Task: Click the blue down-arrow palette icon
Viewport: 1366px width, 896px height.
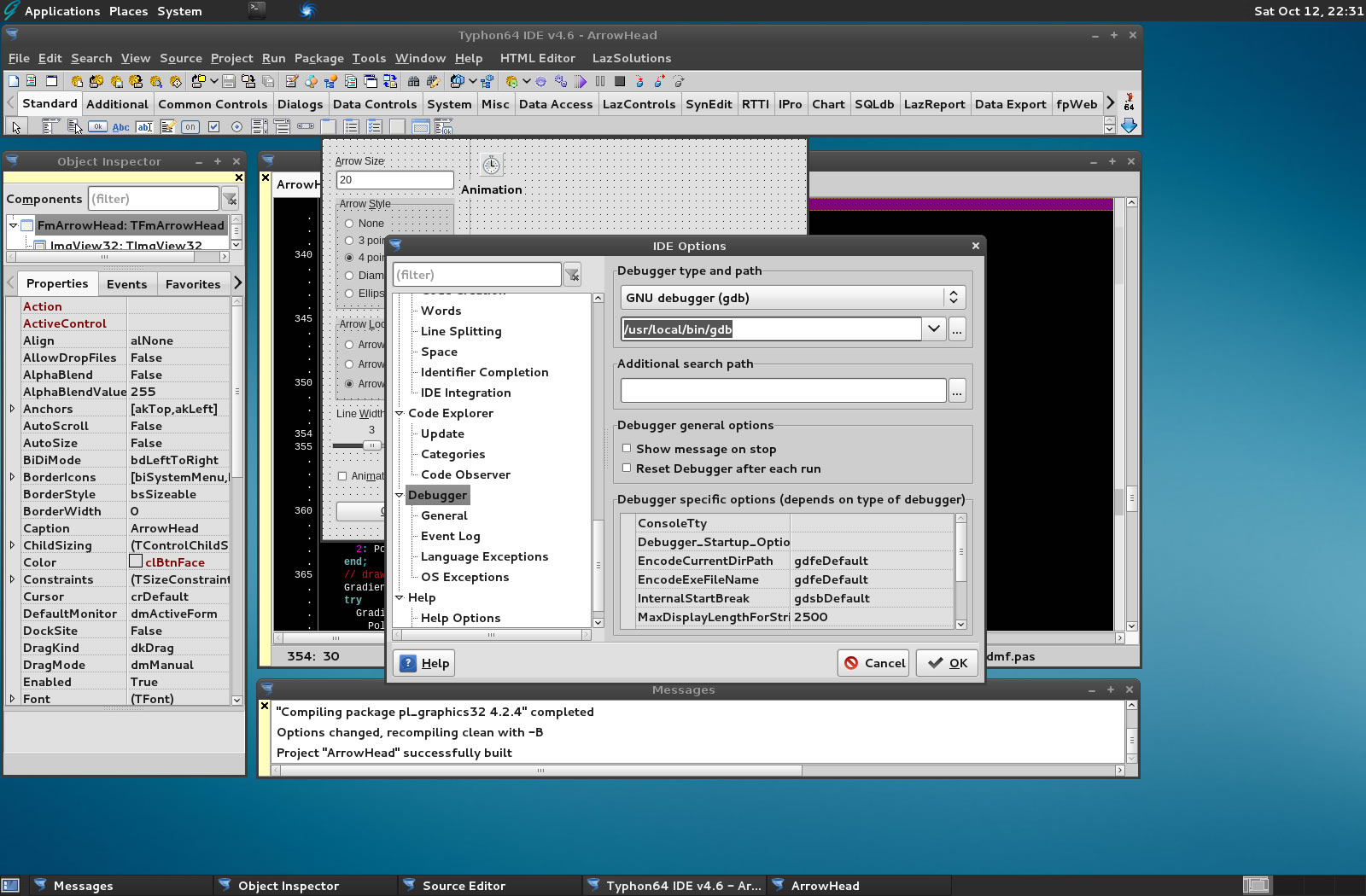Action: tap(1129, 125)
